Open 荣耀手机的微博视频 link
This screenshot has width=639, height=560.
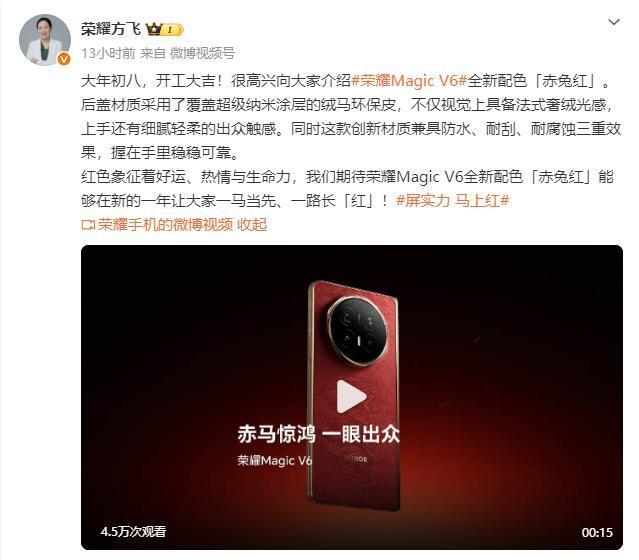coord(165,225)
